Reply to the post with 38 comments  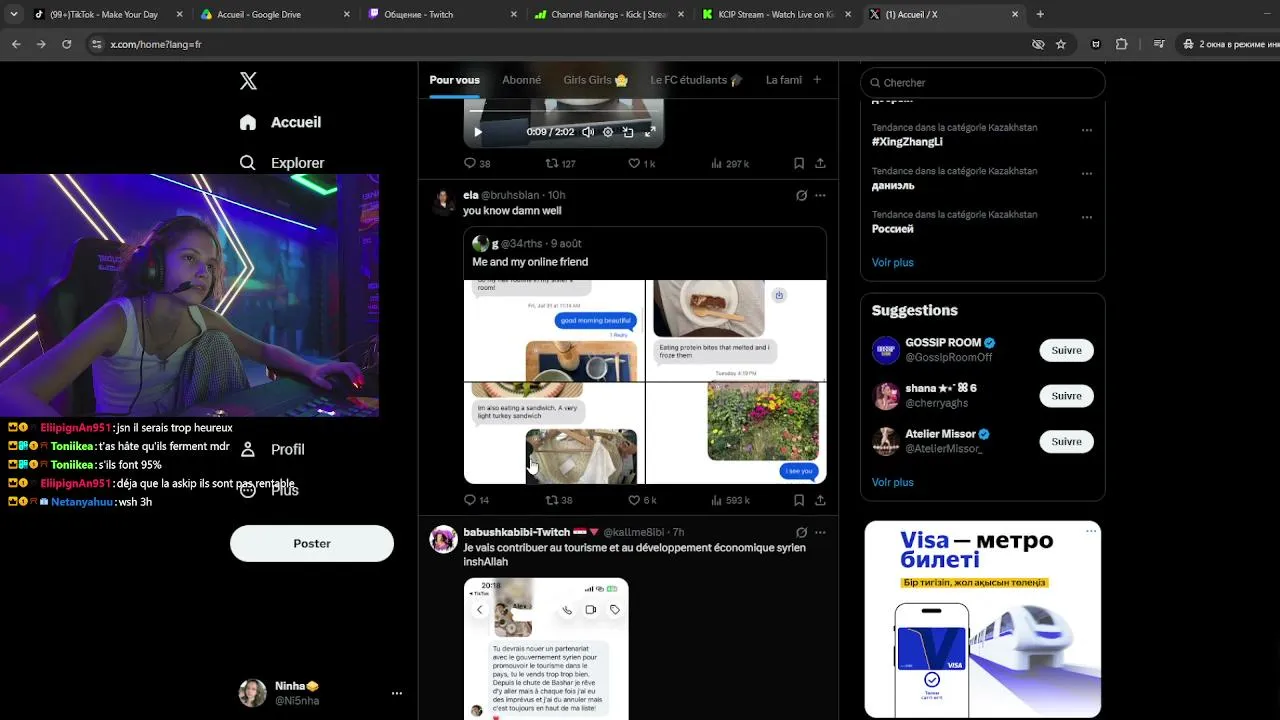477,163
